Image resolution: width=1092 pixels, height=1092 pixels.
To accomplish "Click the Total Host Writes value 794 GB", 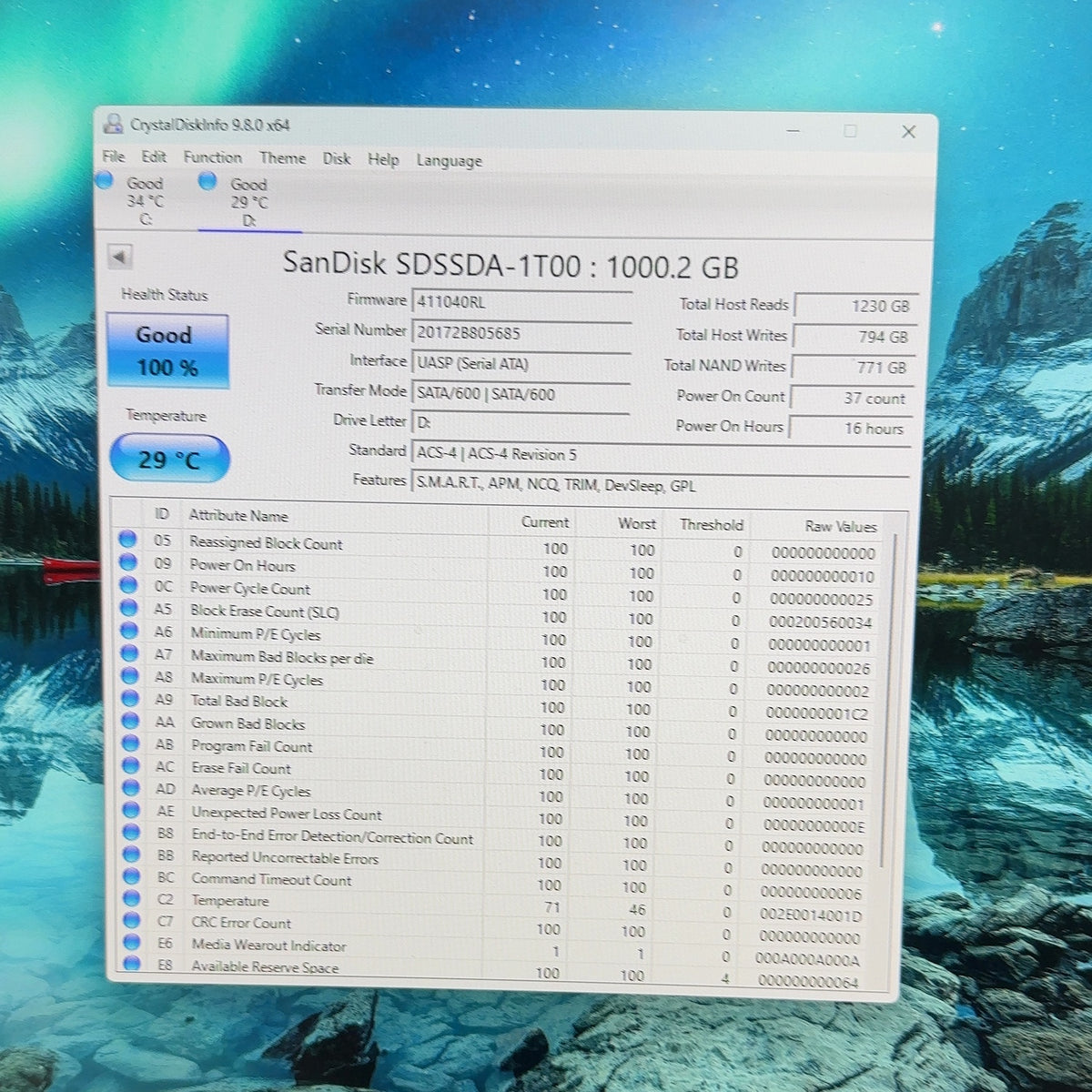I will [x=854, y=337].
